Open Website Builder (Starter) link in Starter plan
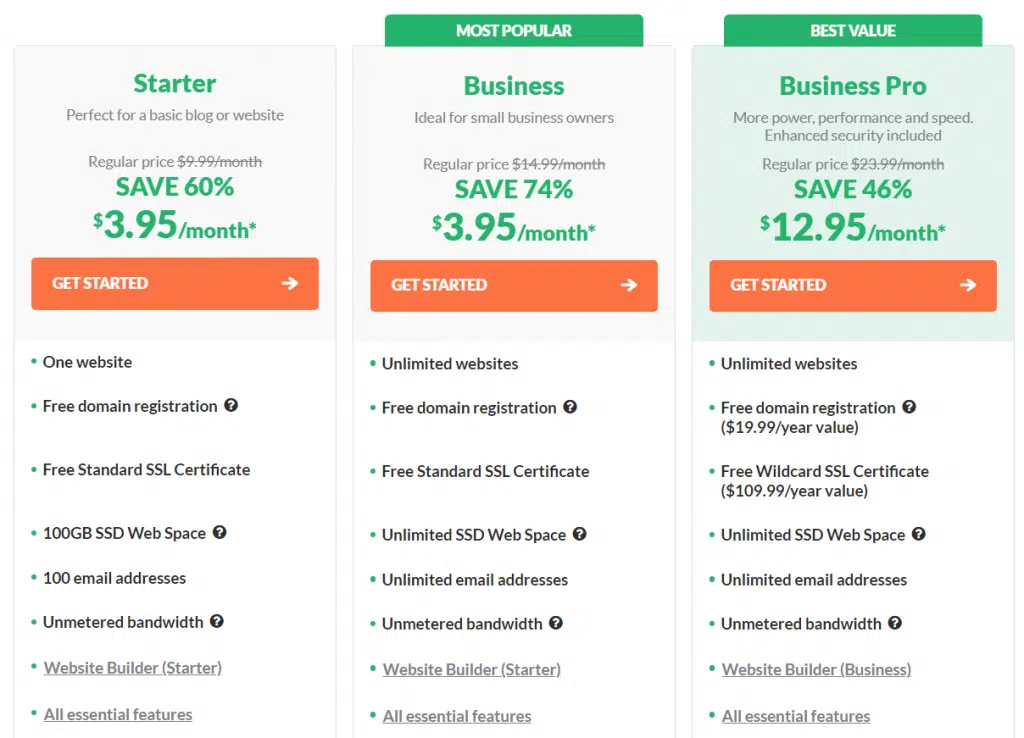 pos(133,667)
